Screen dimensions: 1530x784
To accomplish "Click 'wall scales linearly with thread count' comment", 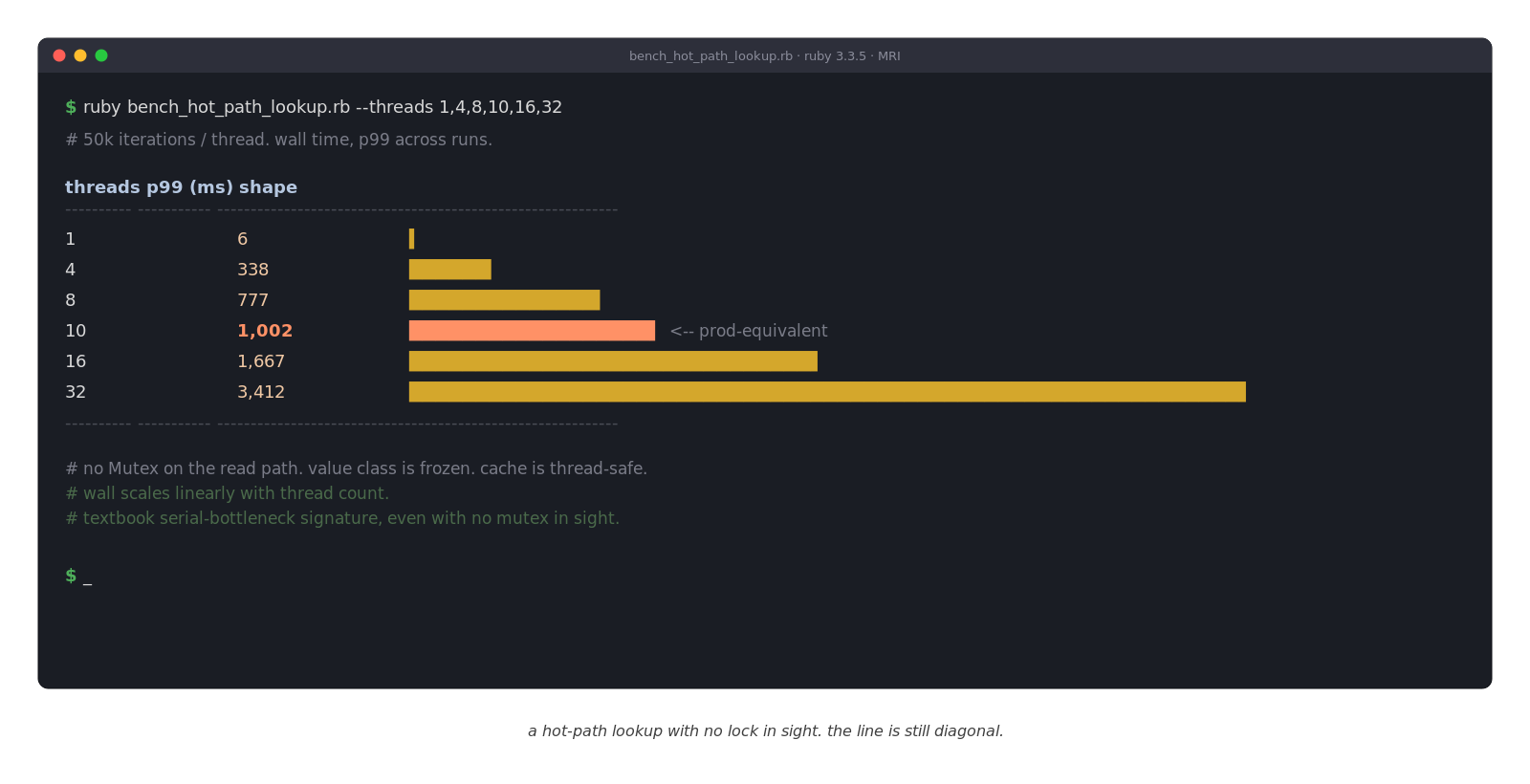I will coord(227,493).
